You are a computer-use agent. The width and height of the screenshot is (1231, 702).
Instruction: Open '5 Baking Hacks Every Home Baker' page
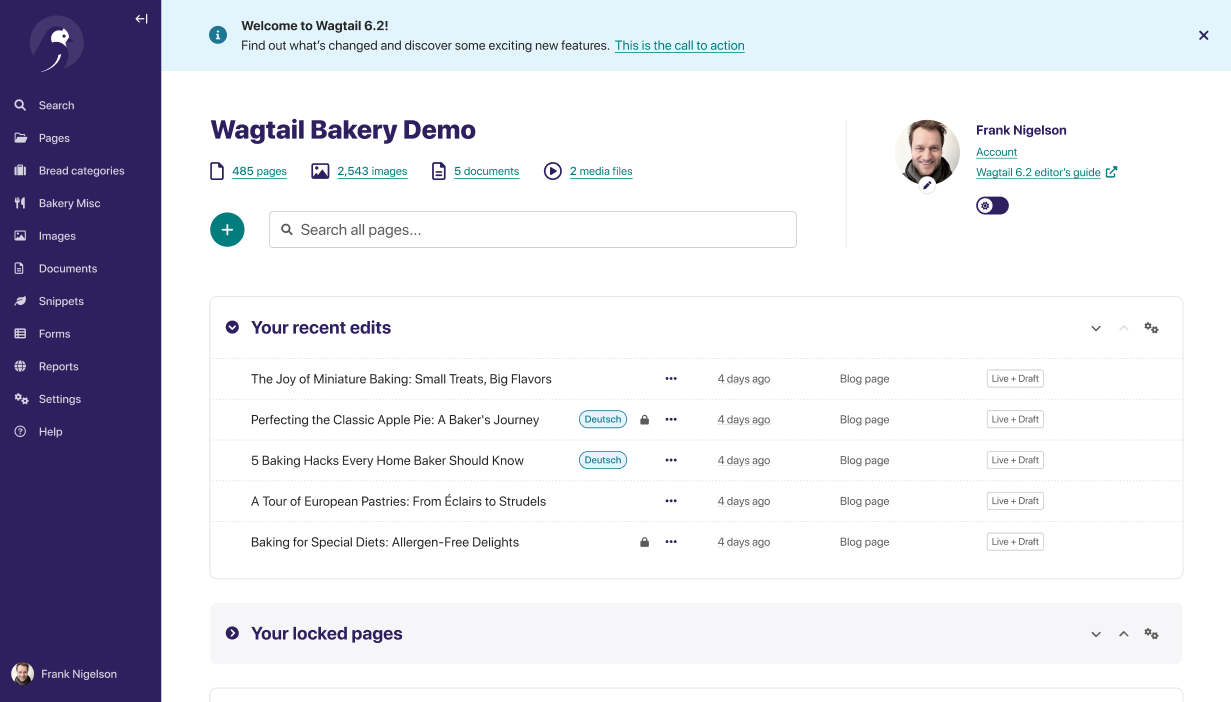tap(387, 461)
